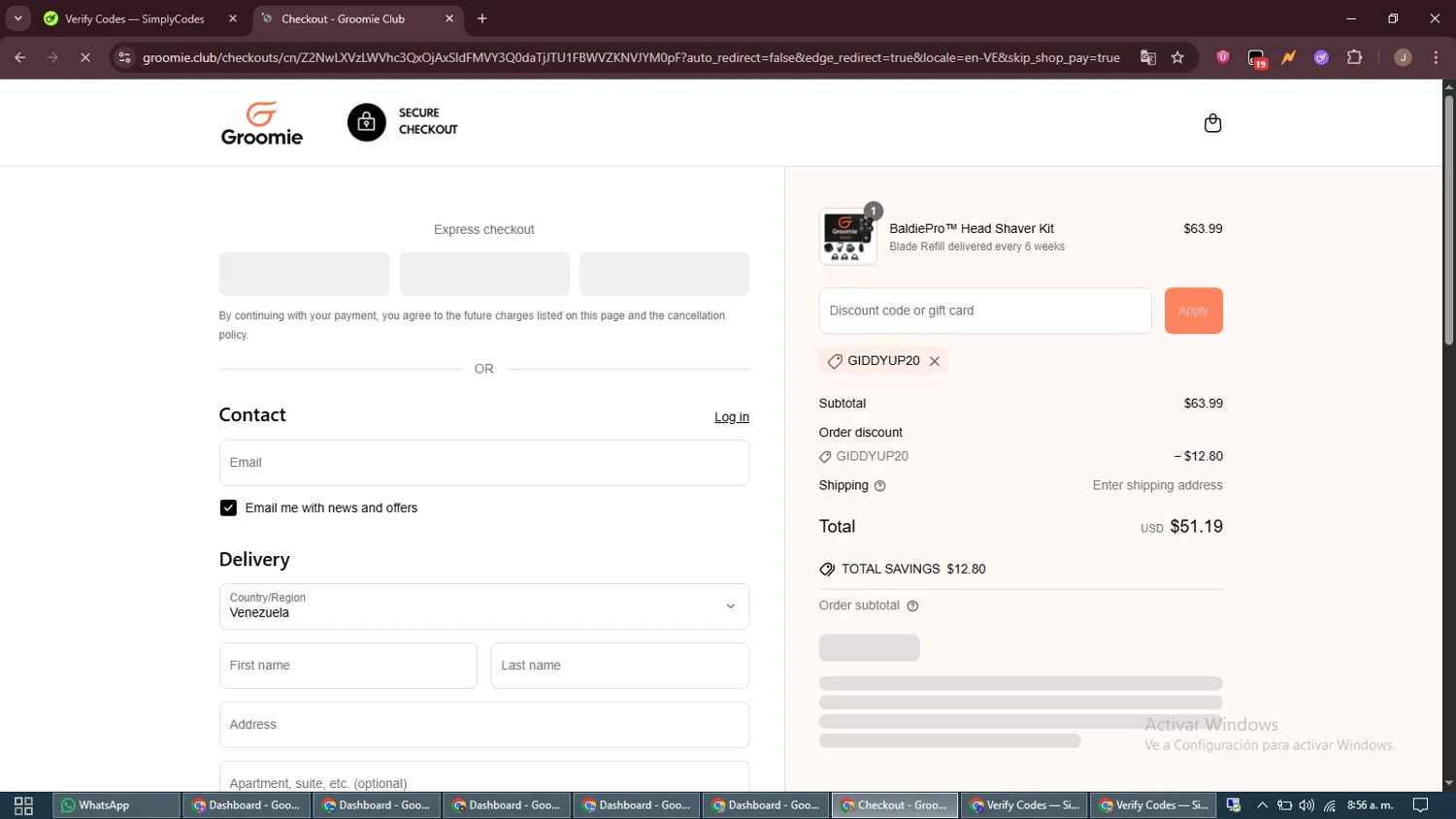The width and height of the screenshot is (1456, 819).
Task: Click the third express checkout button
Action: pos(664,274)
